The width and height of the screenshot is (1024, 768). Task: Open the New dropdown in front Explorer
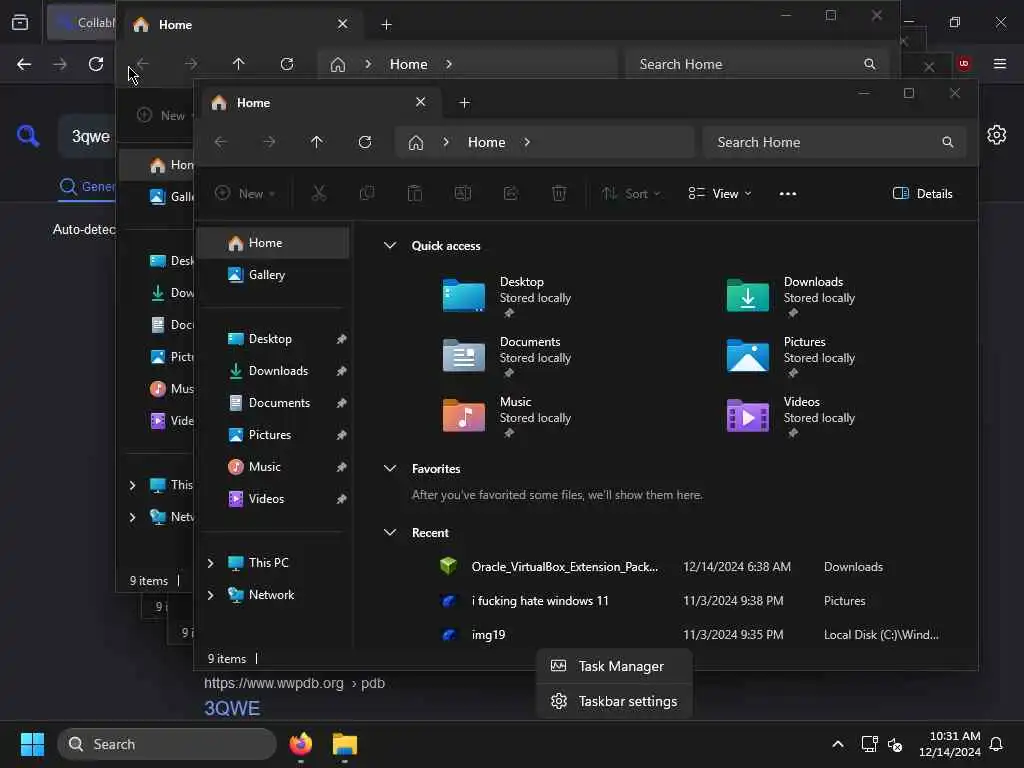click(x=246, y=193)
